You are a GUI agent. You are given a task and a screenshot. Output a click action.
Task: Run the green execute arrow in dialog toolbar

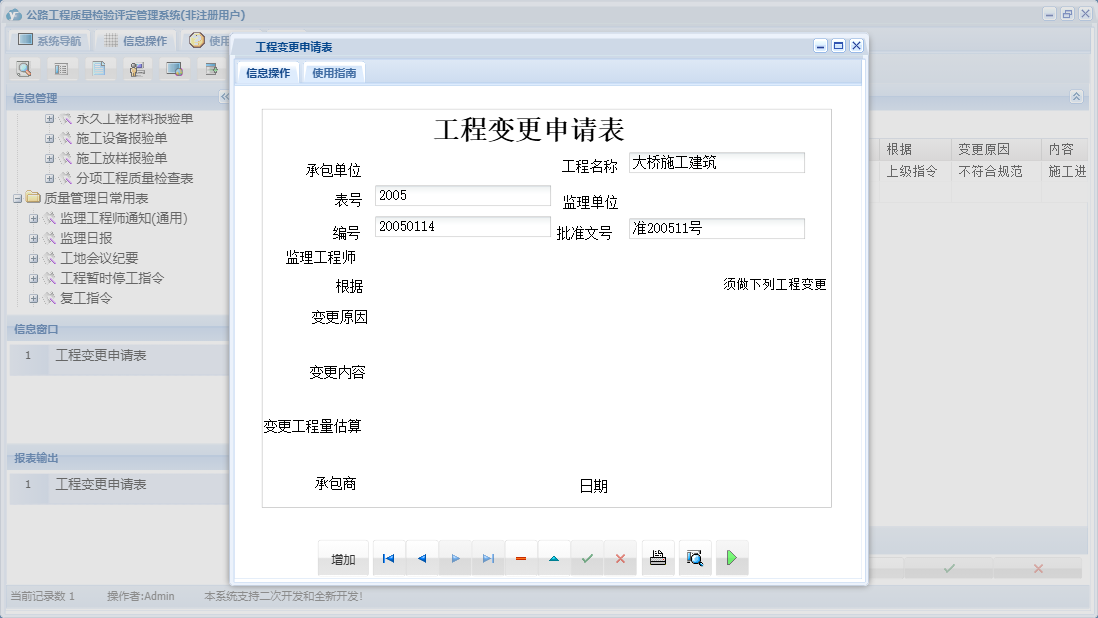coord(731,558)
